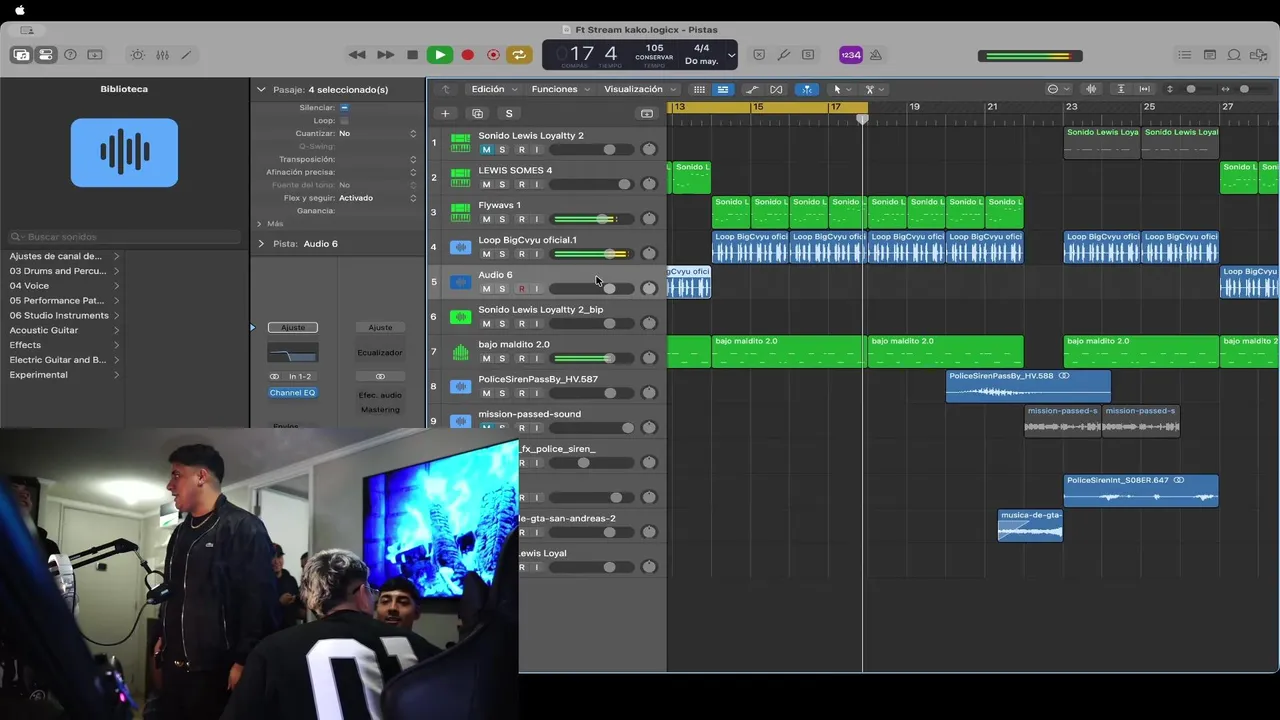Switch to grid view button in tracks toolbar
1280x720 pixels.
click(699, 89)
